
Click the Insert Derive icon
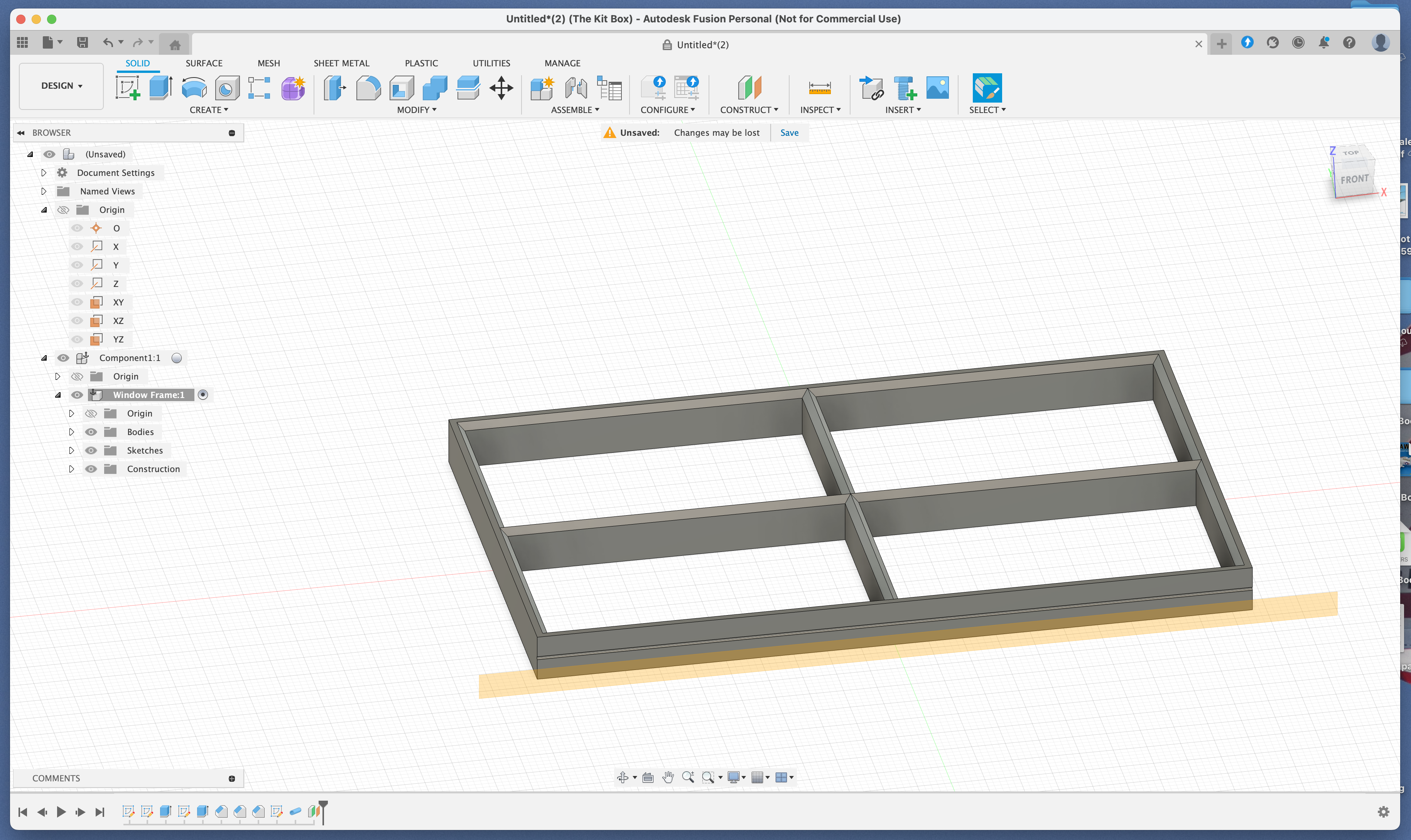871,88
